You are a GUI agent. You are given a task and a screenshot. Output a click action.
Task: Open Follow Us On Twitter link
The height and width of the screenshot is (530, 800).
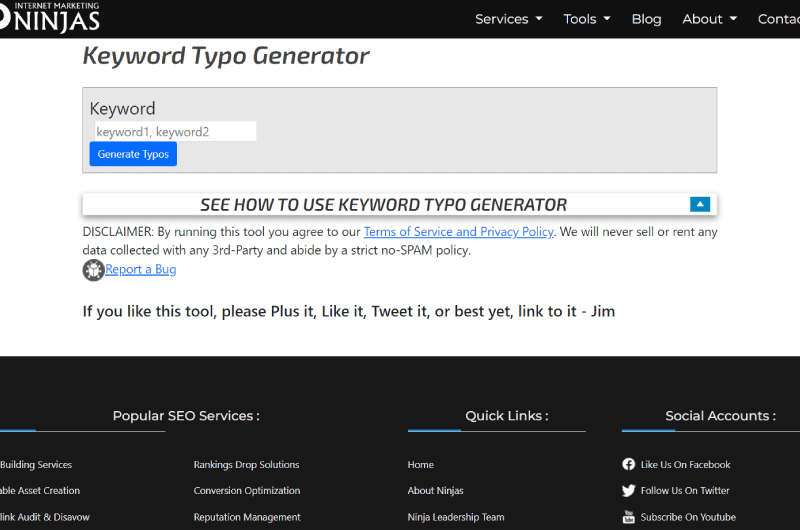click(685, 491)
